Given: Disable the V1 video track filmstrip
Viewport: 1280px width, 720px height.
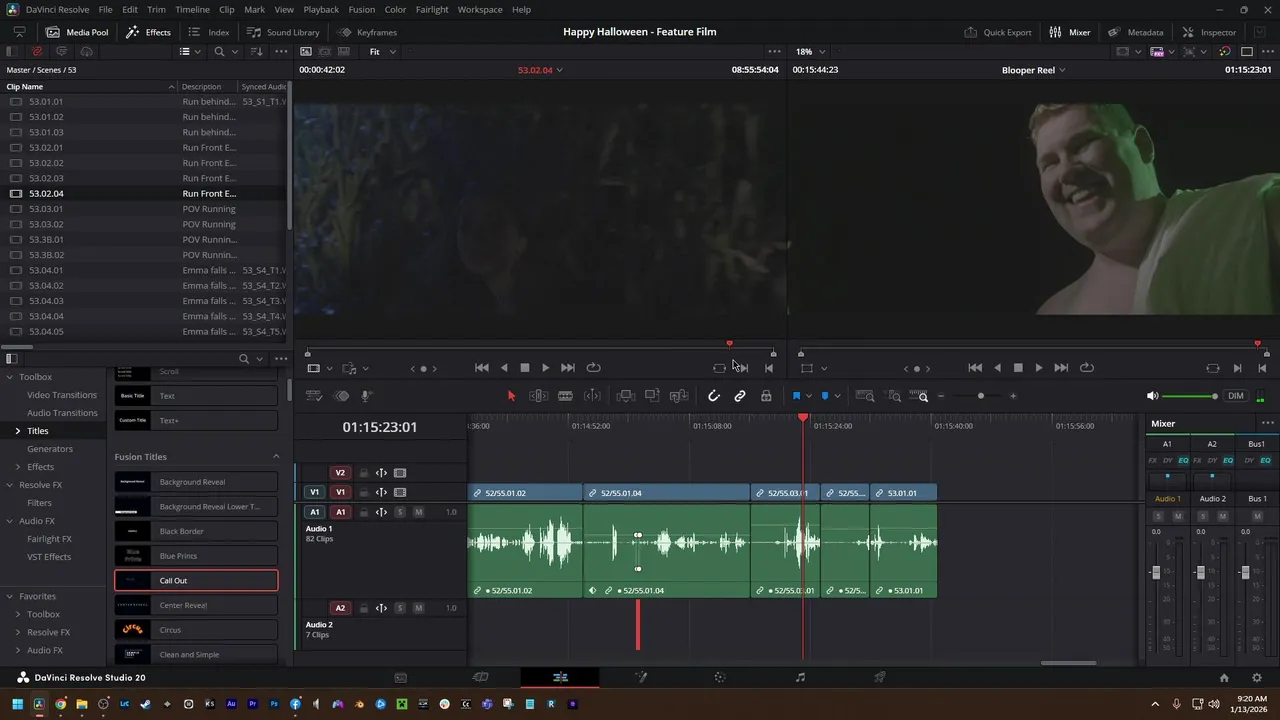Looking at the screenshot, I should [400, 492].
